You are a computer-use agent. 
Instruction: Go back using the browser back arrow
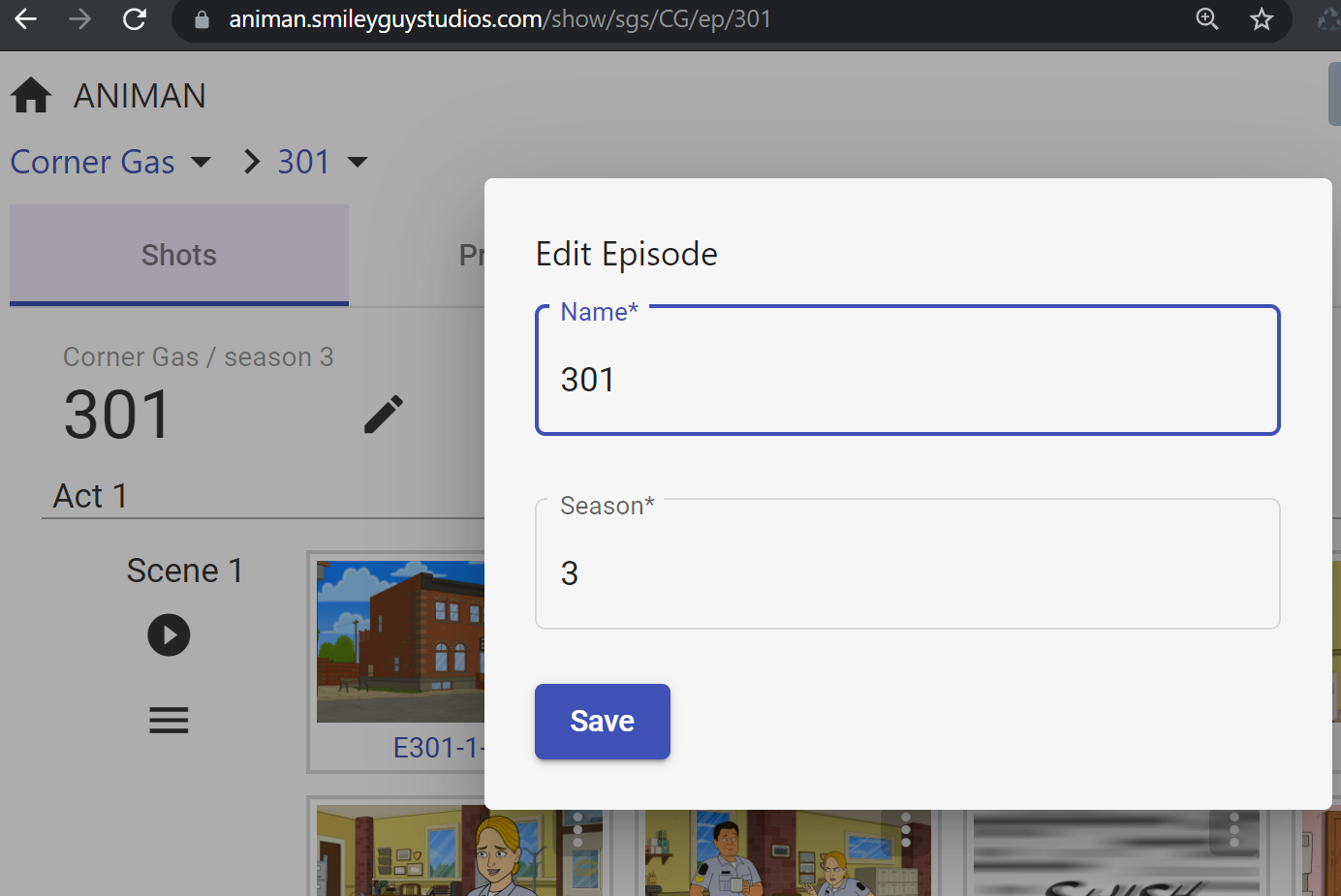pyautogui.click(x=26, y=19)
